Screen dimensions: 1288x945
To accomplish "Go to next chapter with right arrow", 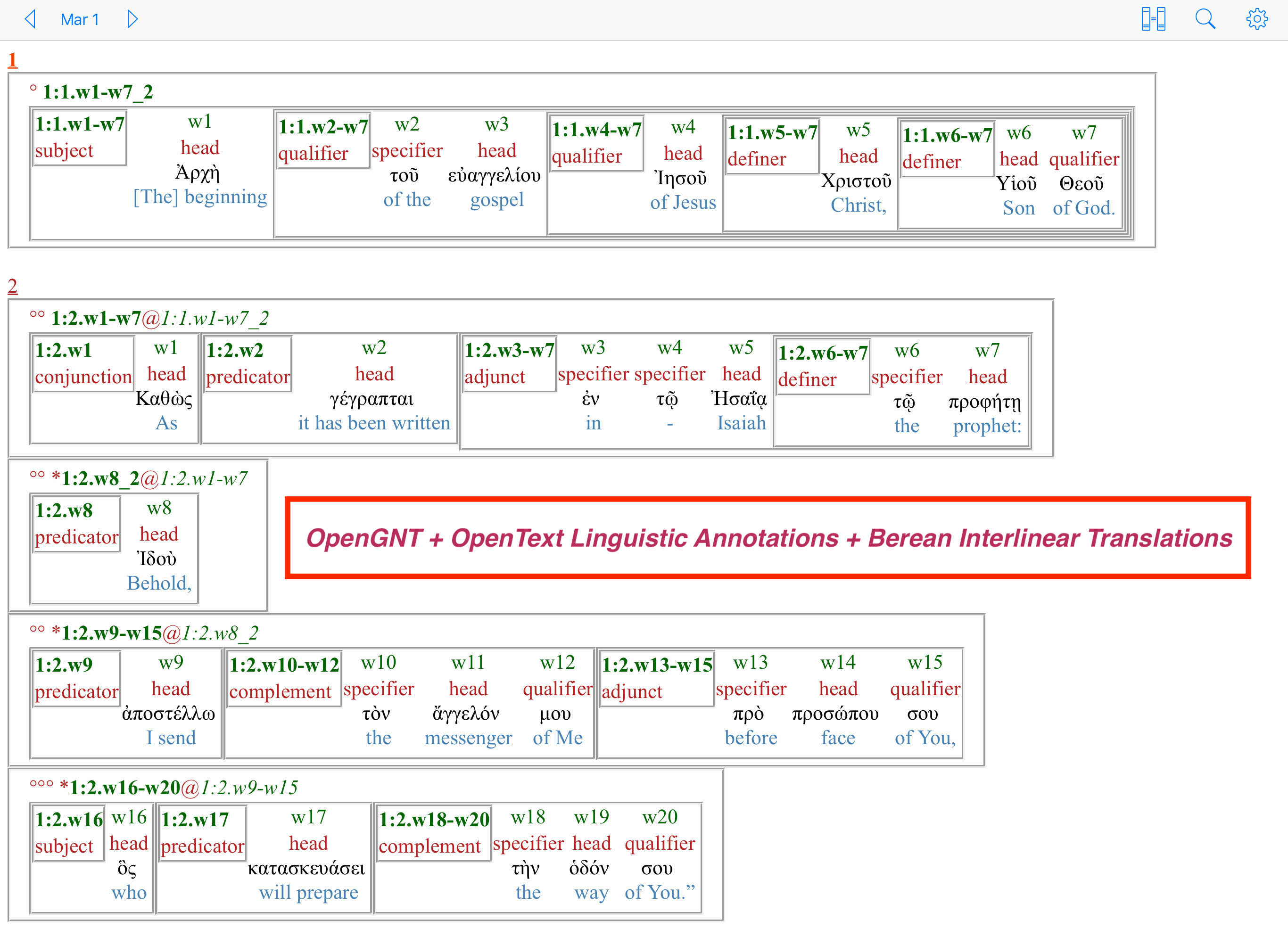I will coord(132,19).
